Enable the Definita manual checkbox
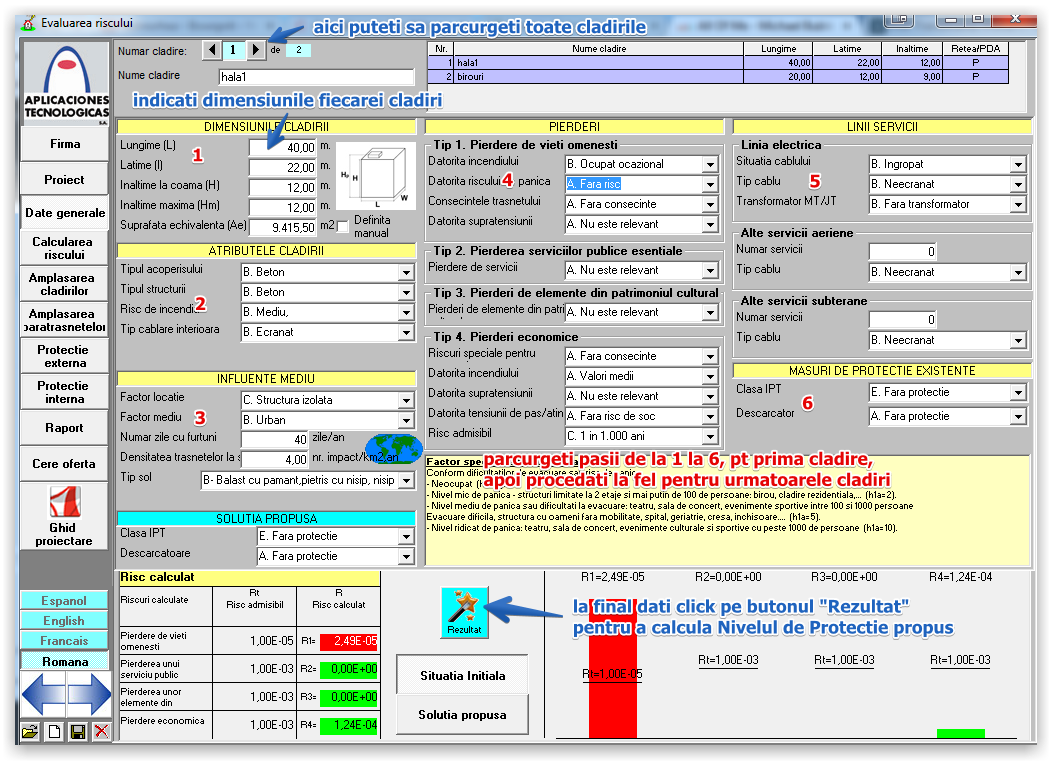Screen dimensions: 1052x765 coord(343,226)
